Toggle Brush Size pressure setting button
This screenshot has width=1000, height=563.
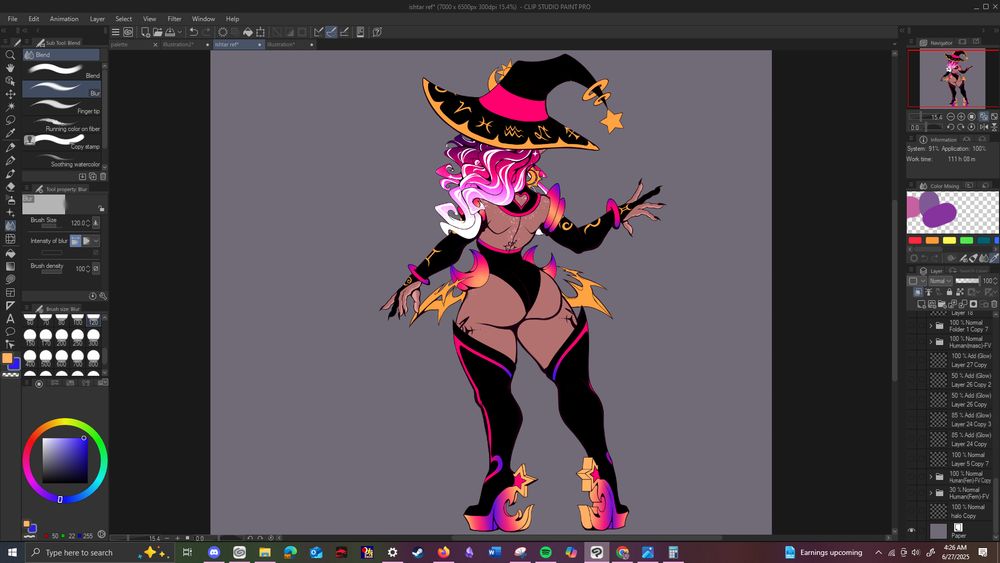pos(96,223)
